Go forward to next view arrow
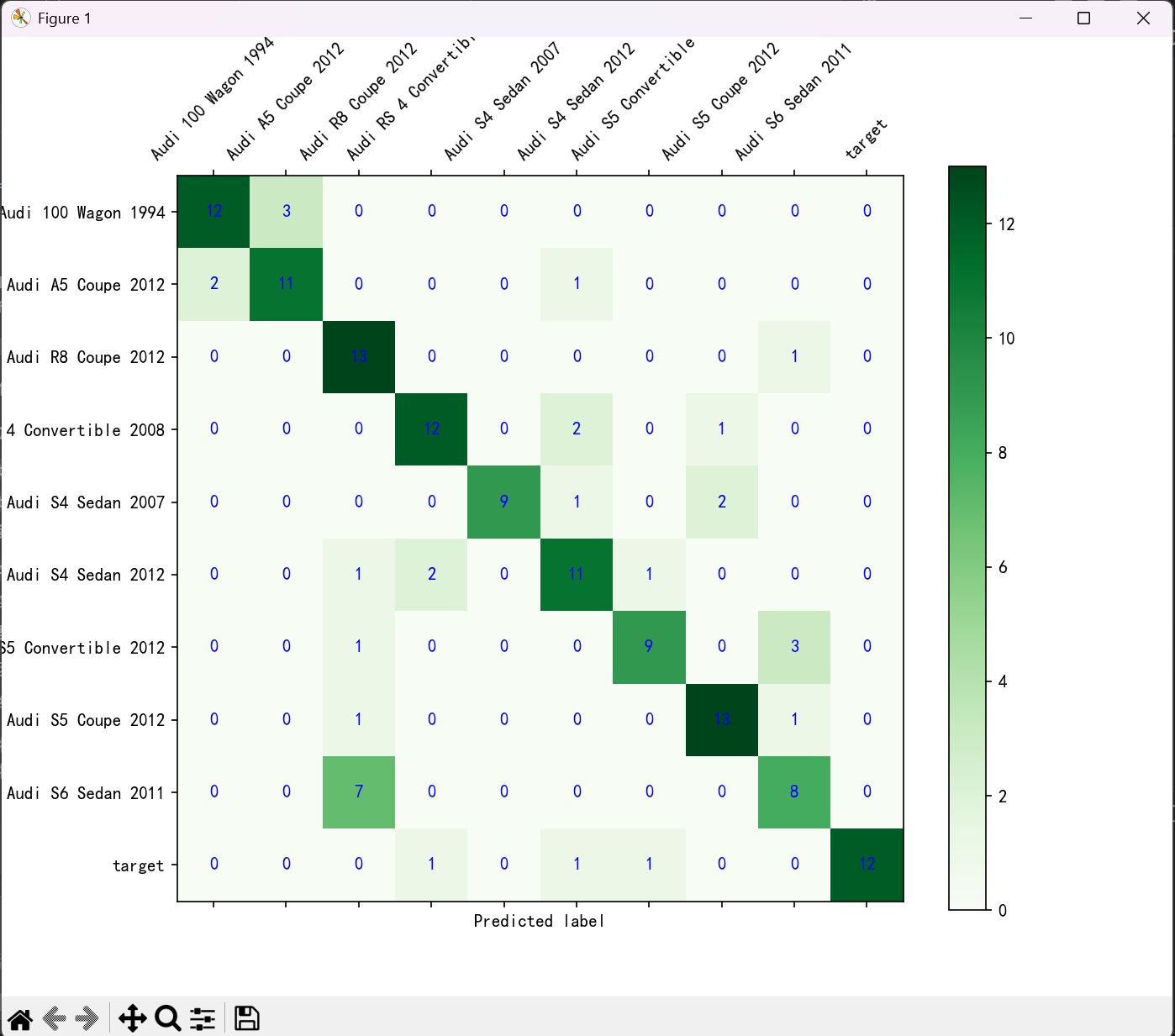Image resolution: width=1175 pixels, height=1036 pixels. [x=87, y=1019]
